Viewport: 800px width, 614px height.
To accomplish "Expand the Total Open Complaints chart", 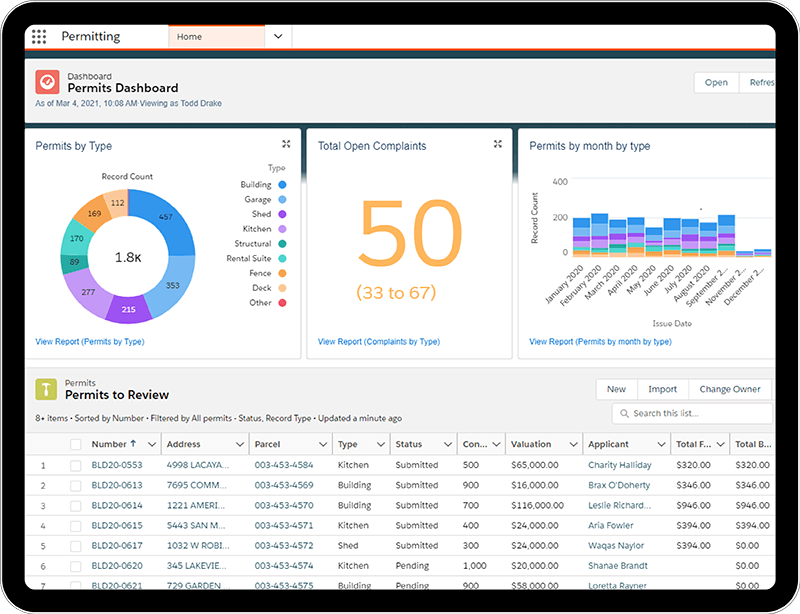I will click(x=497, y=144).
